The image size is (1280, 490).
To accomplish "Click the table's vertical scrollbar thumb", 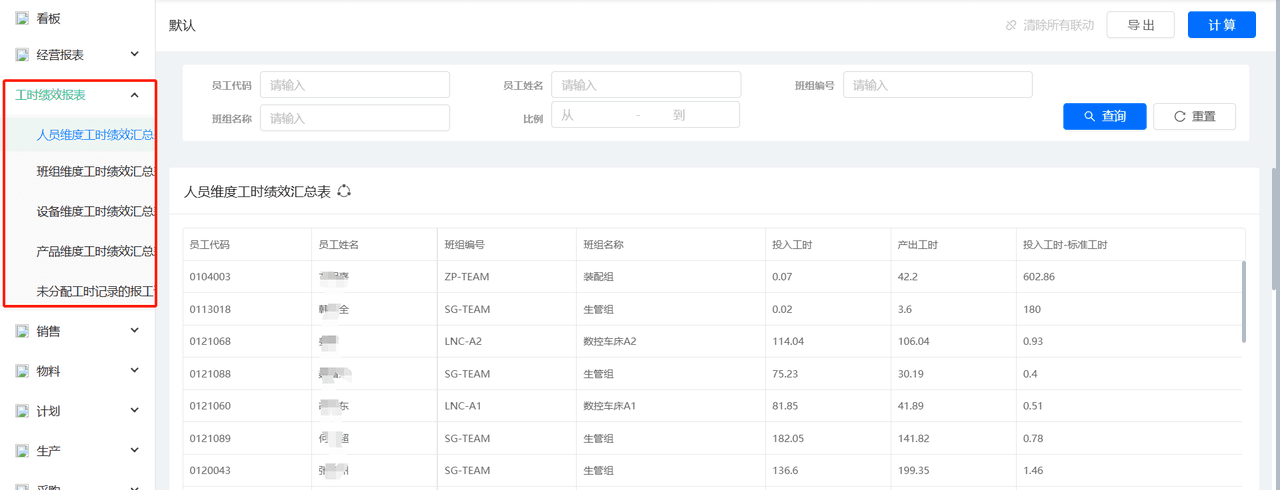I will pyautogui.click(x=1244, y=301).
